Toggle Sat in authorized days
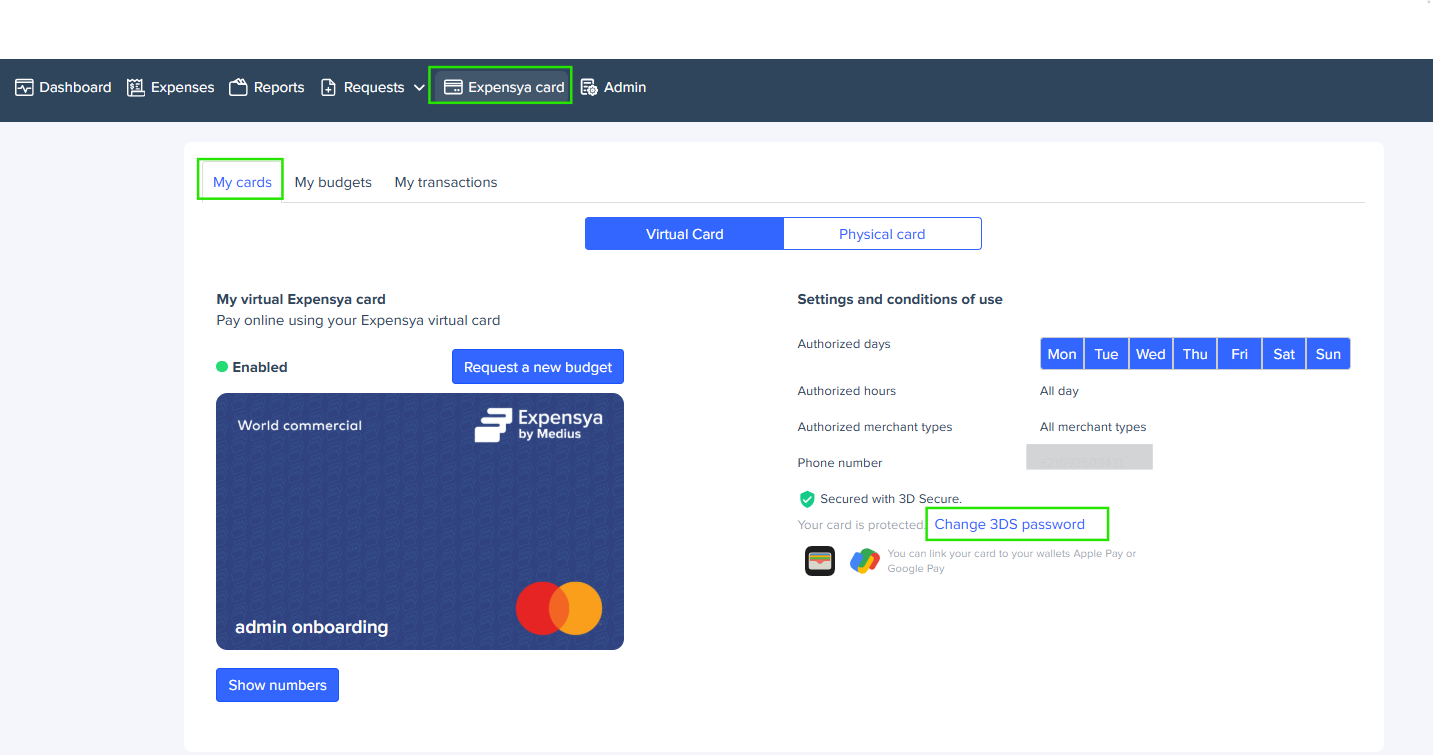Screen dimensions: 1433x755 1284,354
